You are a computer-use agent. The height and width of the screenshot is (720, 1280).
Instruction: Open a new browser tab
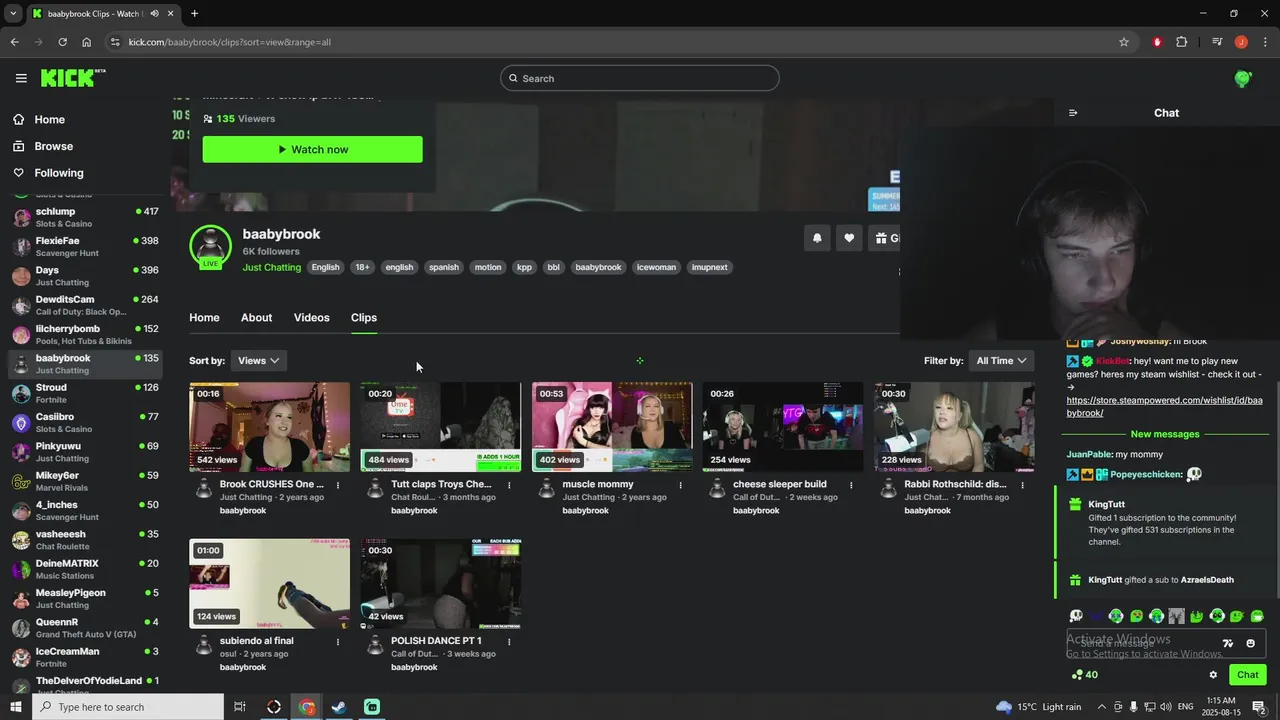tap(194, 14)
